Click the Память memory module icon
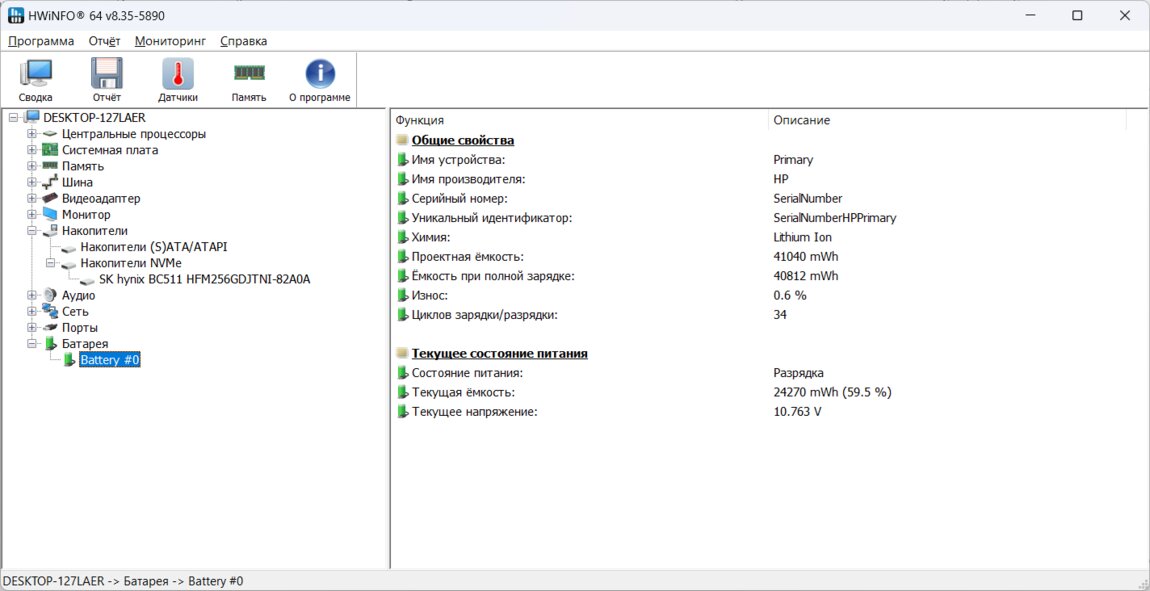 pyautogui.click(x=249, y=75)
